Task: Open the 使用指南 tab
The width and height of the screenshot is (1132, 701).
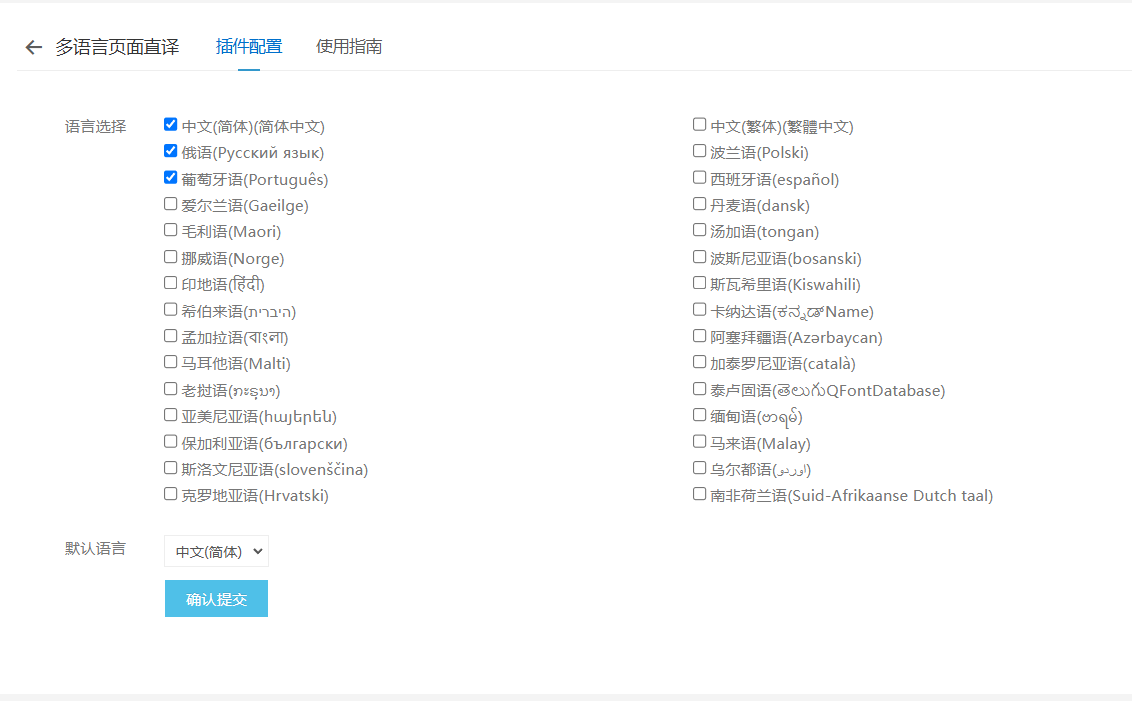Action: [x=349, y=46]
